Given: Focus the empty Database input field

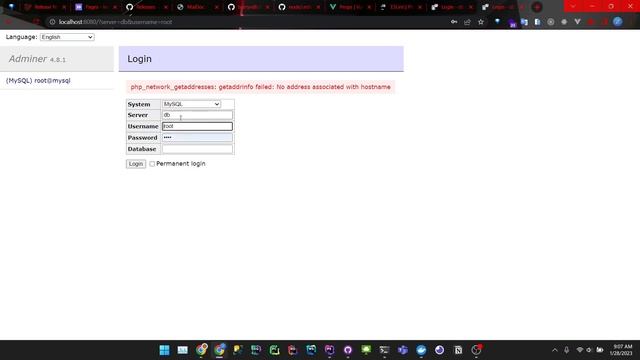Looking at the screenshot, I should click(197, 149).
